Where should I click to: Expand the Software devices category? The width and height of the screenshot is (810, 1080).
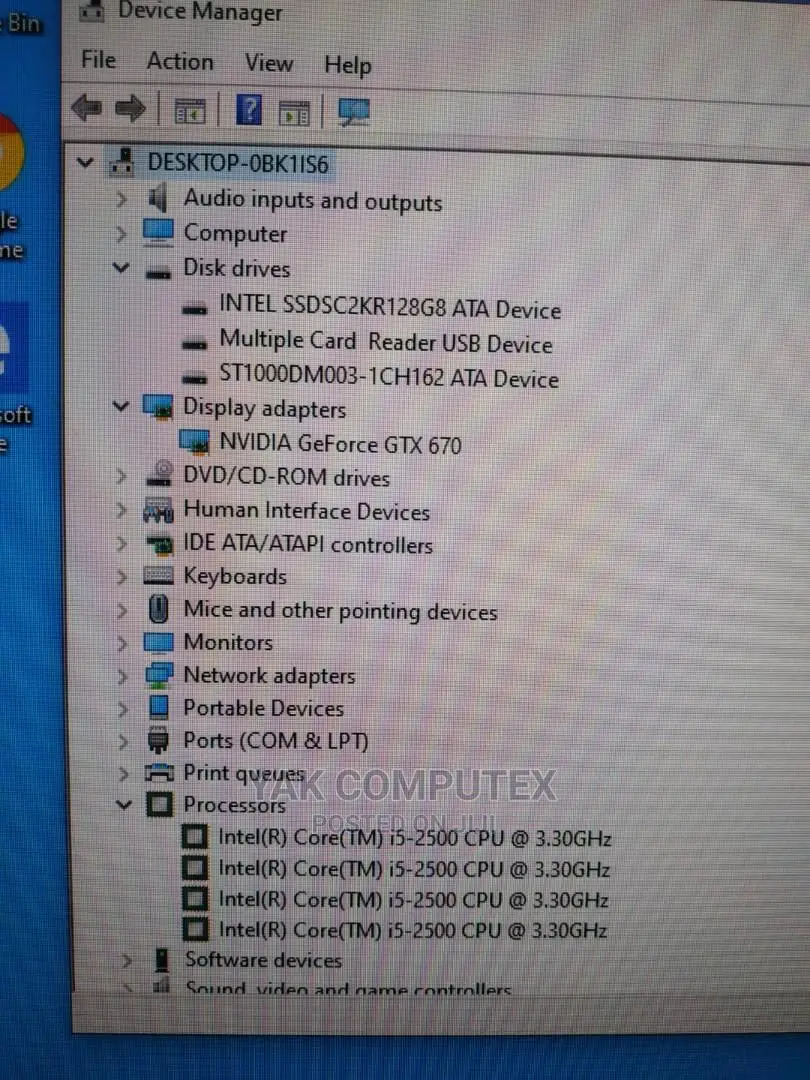[127, 960]
